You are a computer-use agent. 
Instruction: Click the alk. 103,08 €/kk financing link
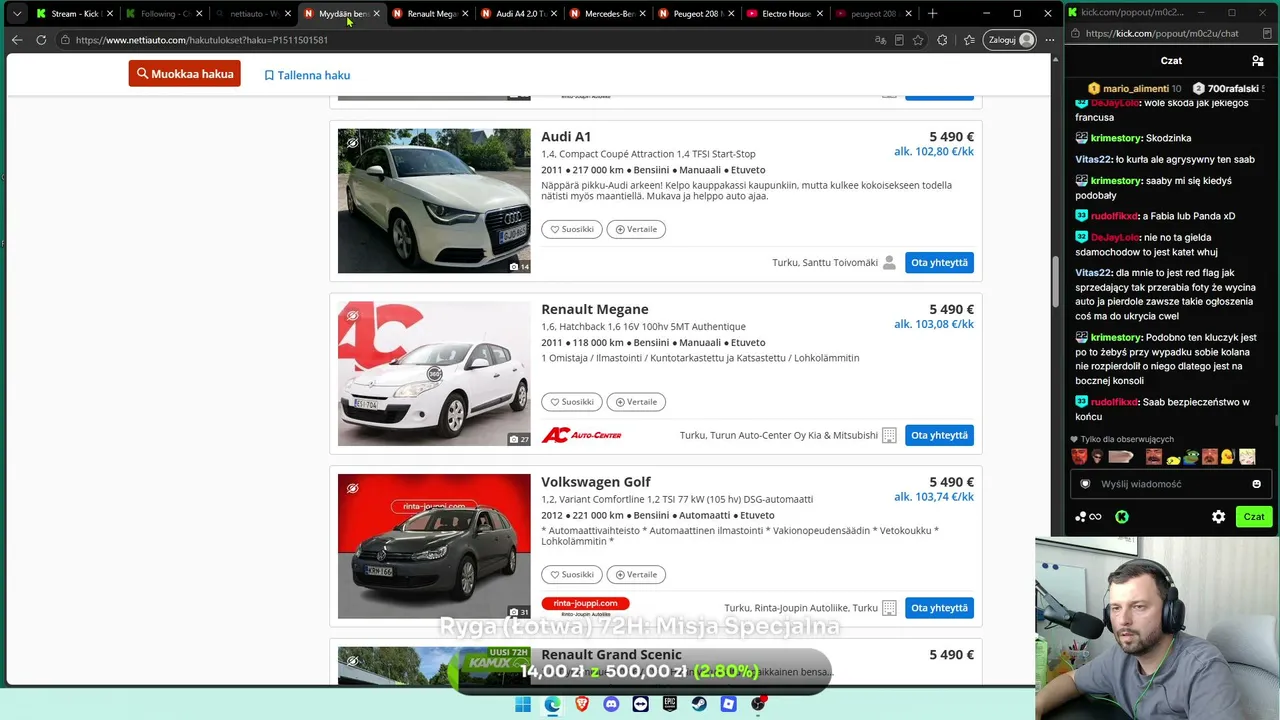pos(934,324)
